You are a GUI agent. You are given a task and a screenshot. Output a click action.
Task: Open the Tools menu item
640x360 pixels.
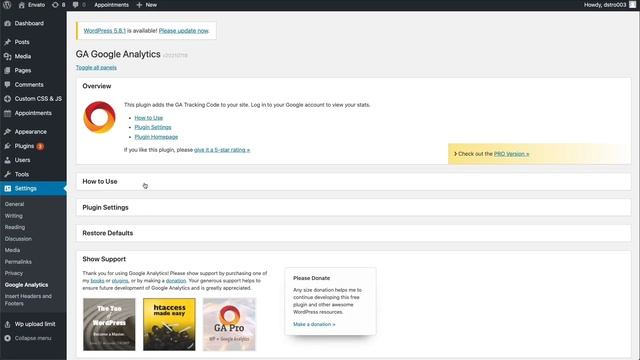click(22, 174)
